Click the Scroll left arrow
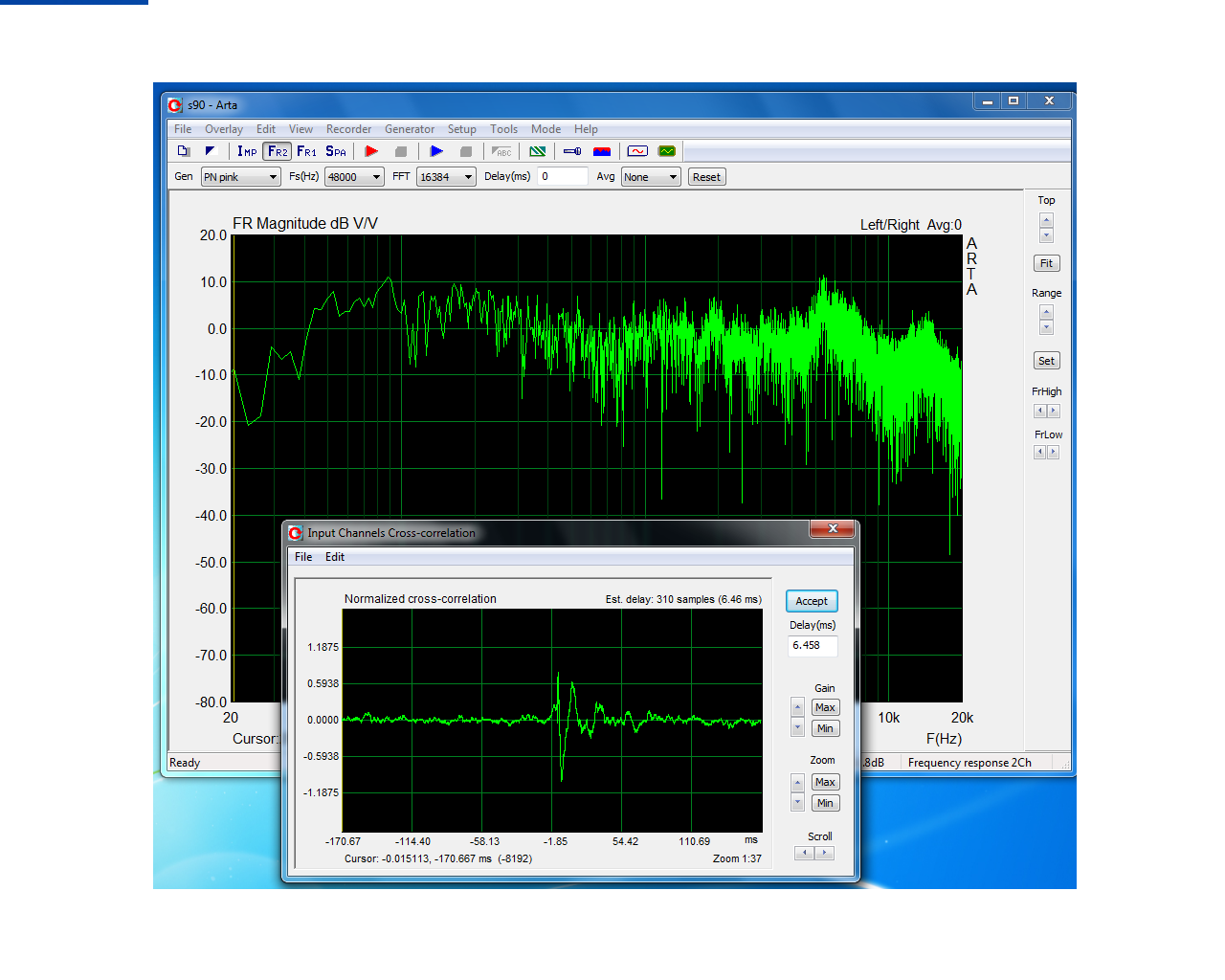 (x=805, y=853)
